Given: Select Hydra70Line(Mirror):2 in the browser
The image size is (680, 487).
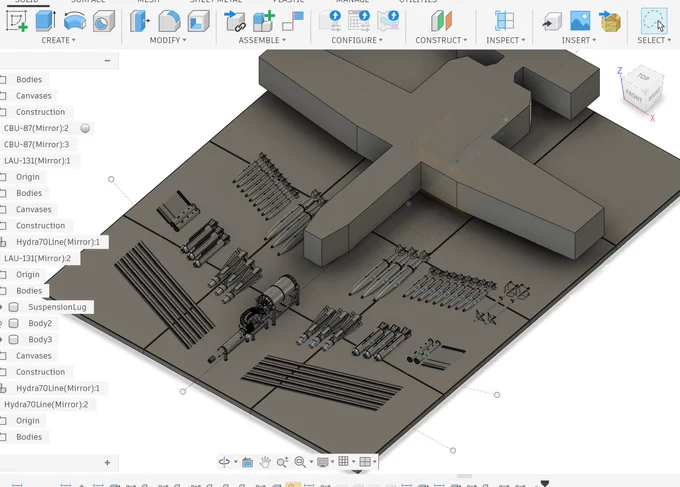Looking at the screenshot, I should coord(46,405).
